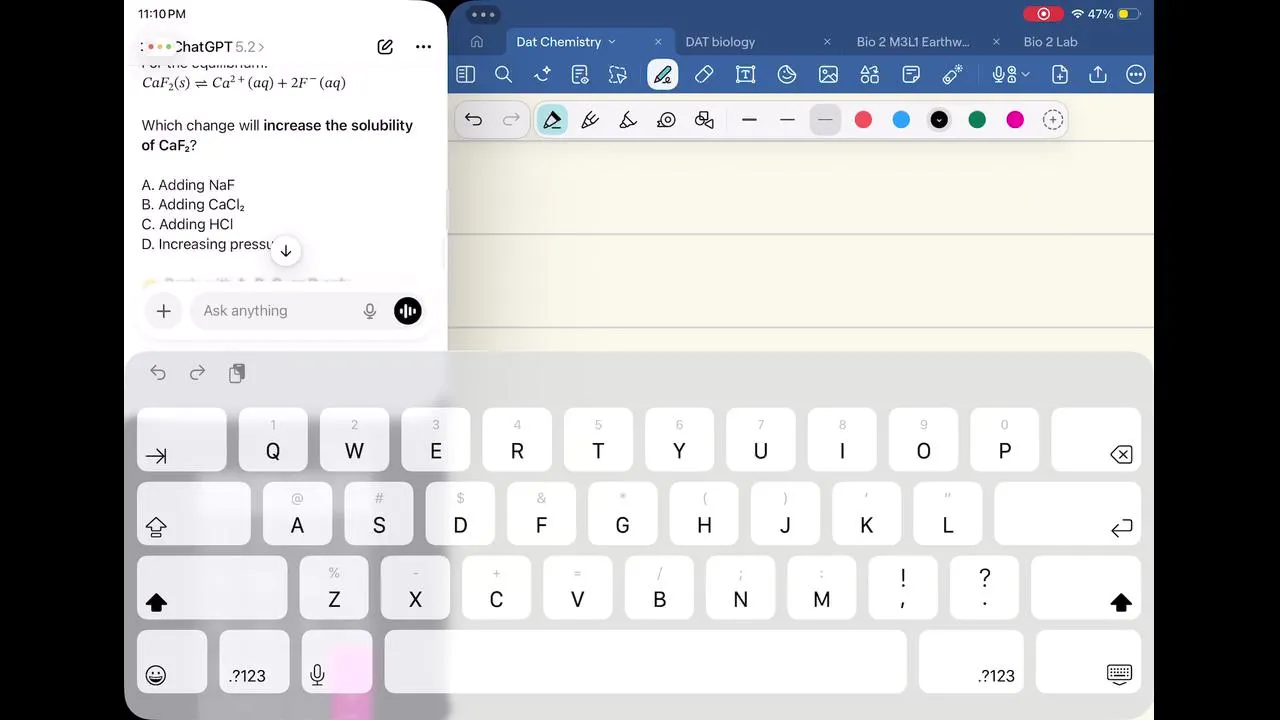Close the Dat Chemistry tab
This screenshot has height=720, width=1280.
click(658, 42)
